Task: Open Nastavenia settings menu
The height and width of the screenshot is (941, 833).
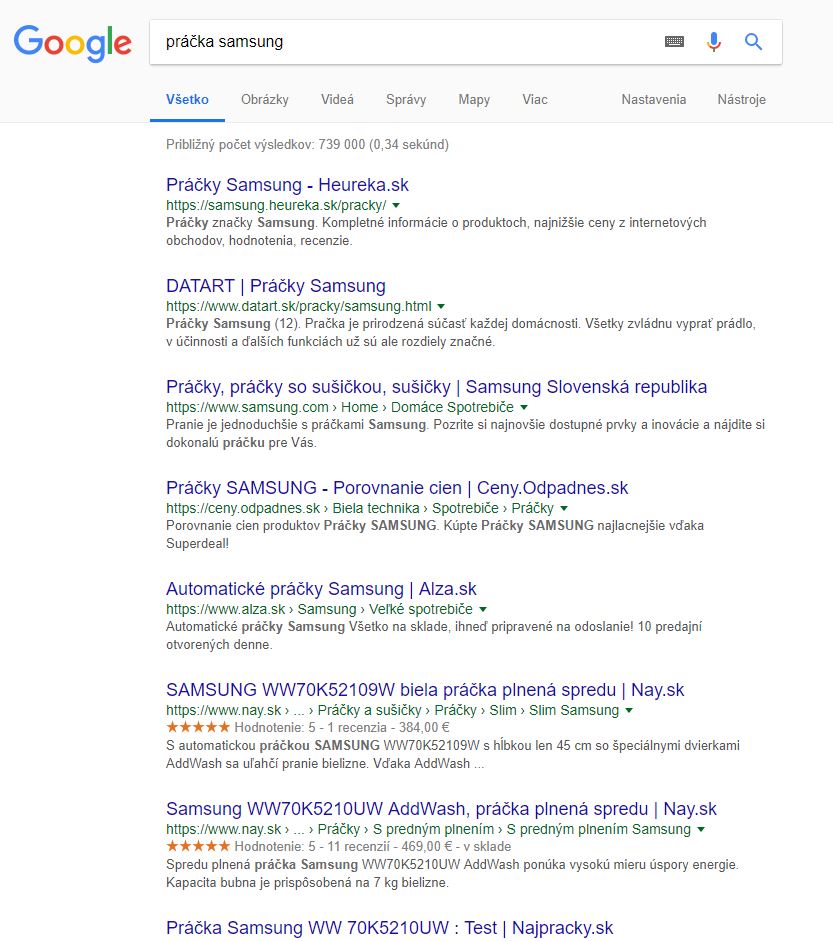Action: click(654, 100)
